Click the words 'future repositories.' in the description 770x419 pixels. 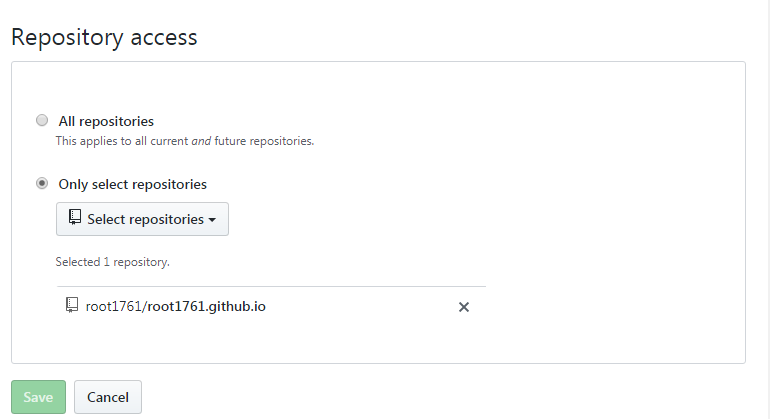(263, 141)
